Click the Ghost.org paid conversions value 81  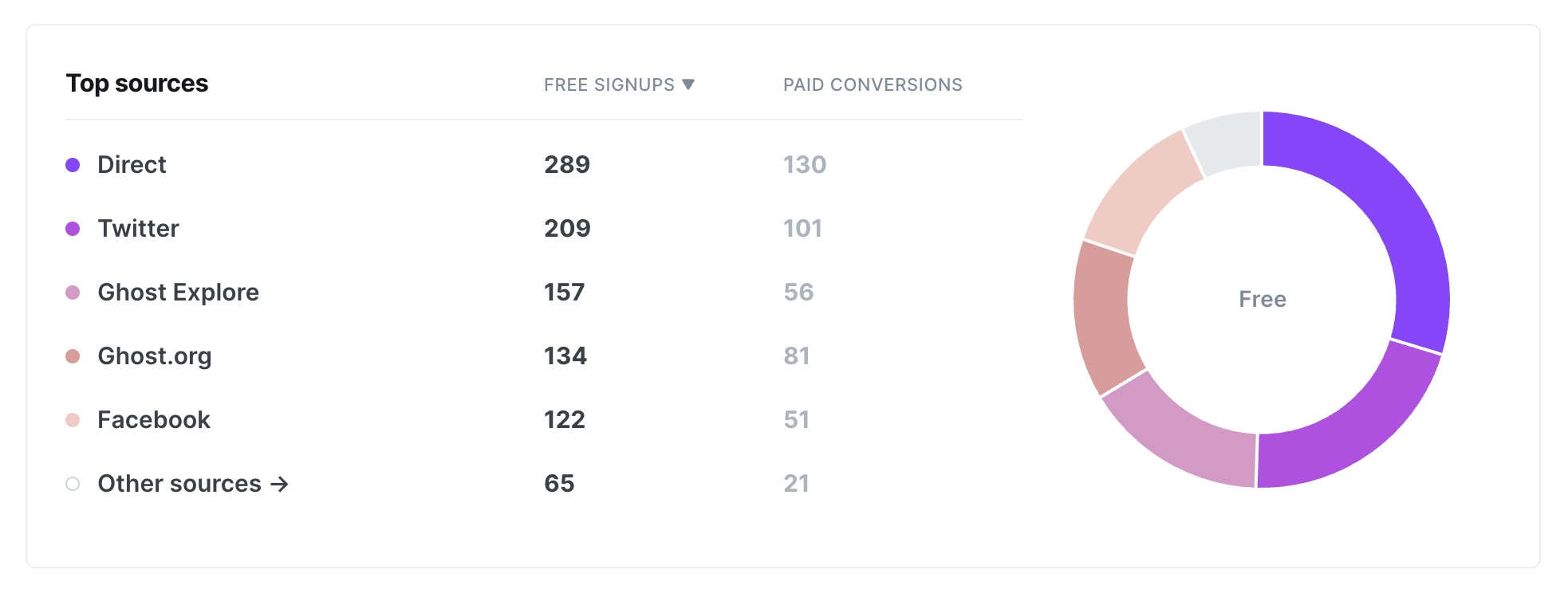tap(797, 355)
